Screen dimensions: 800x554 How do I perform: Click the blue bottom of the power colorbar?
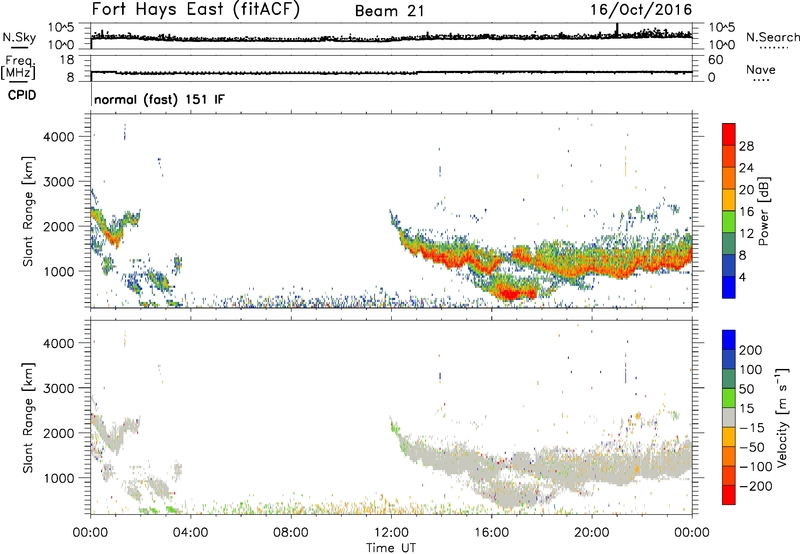tap(729, 288)
